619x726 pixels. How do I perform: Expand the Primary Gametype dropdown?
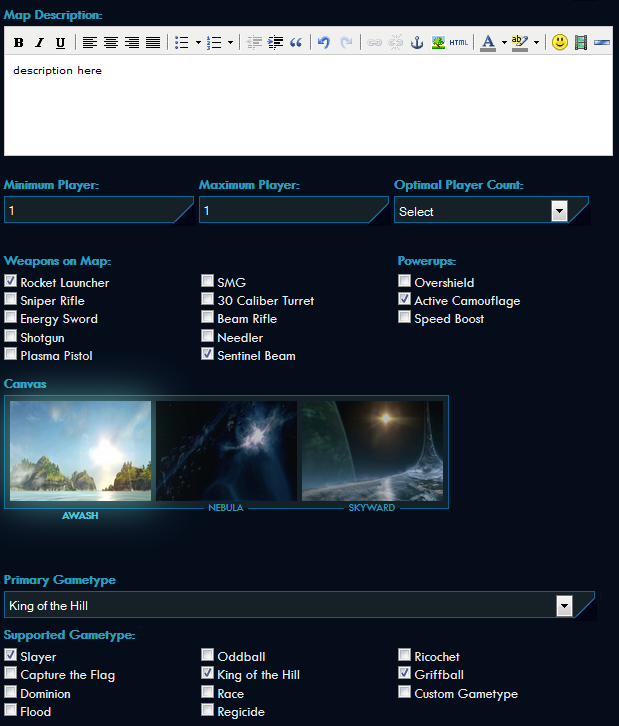(564, 605)
